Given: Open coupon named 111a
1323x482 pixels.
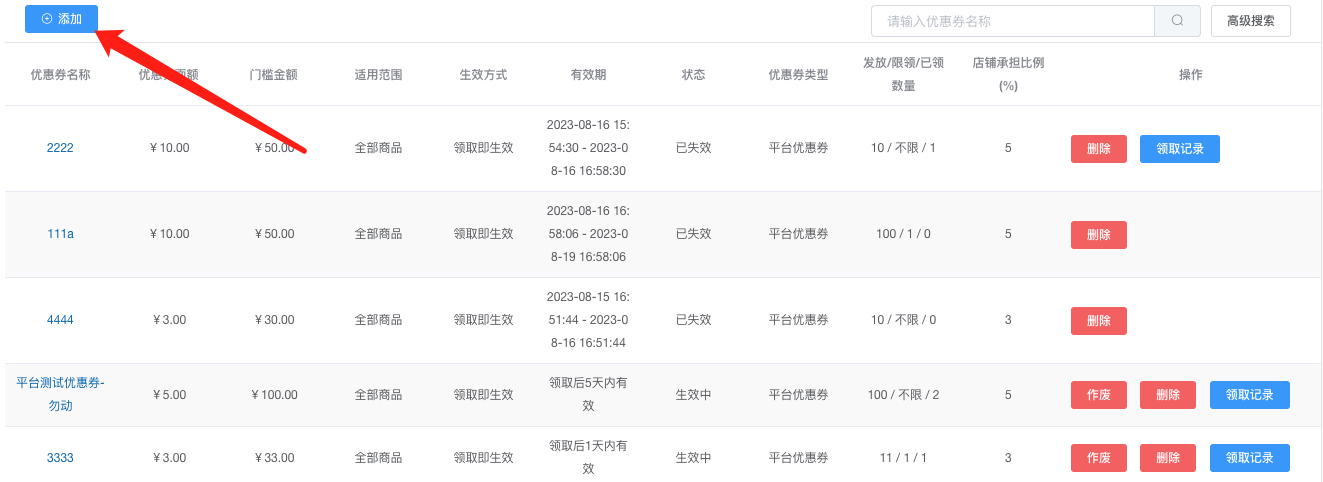Looking at the screenshot, I should pyautogui.click(x=60, y=234).
